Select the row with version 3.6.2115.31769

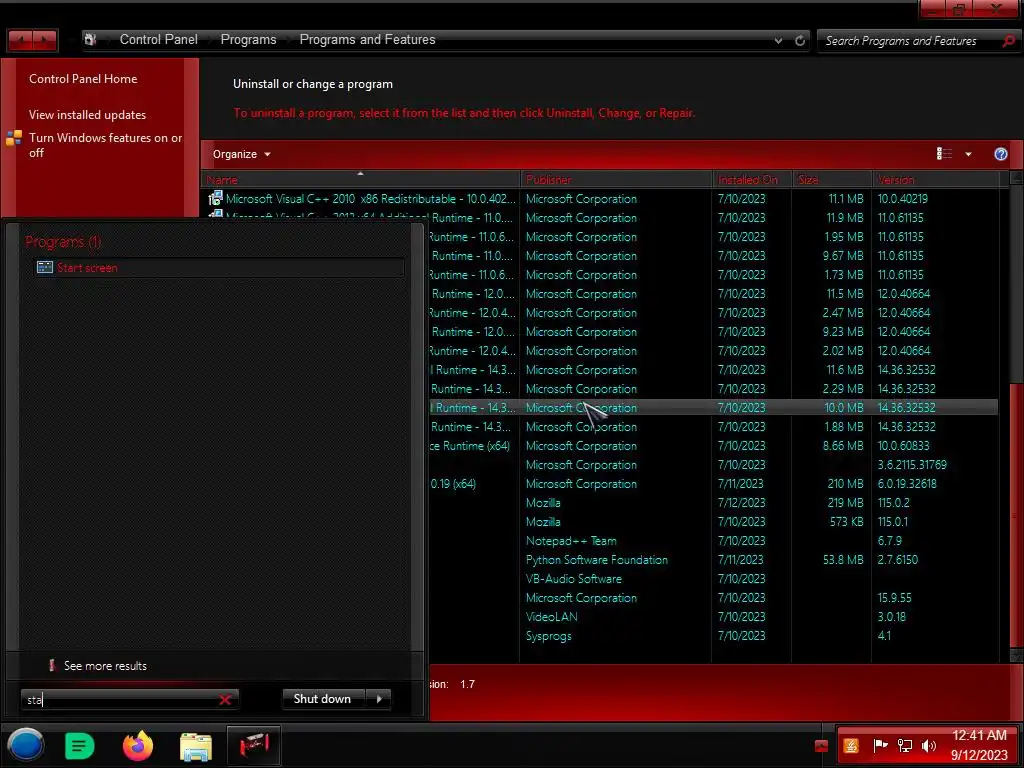[x=713, y=465]
